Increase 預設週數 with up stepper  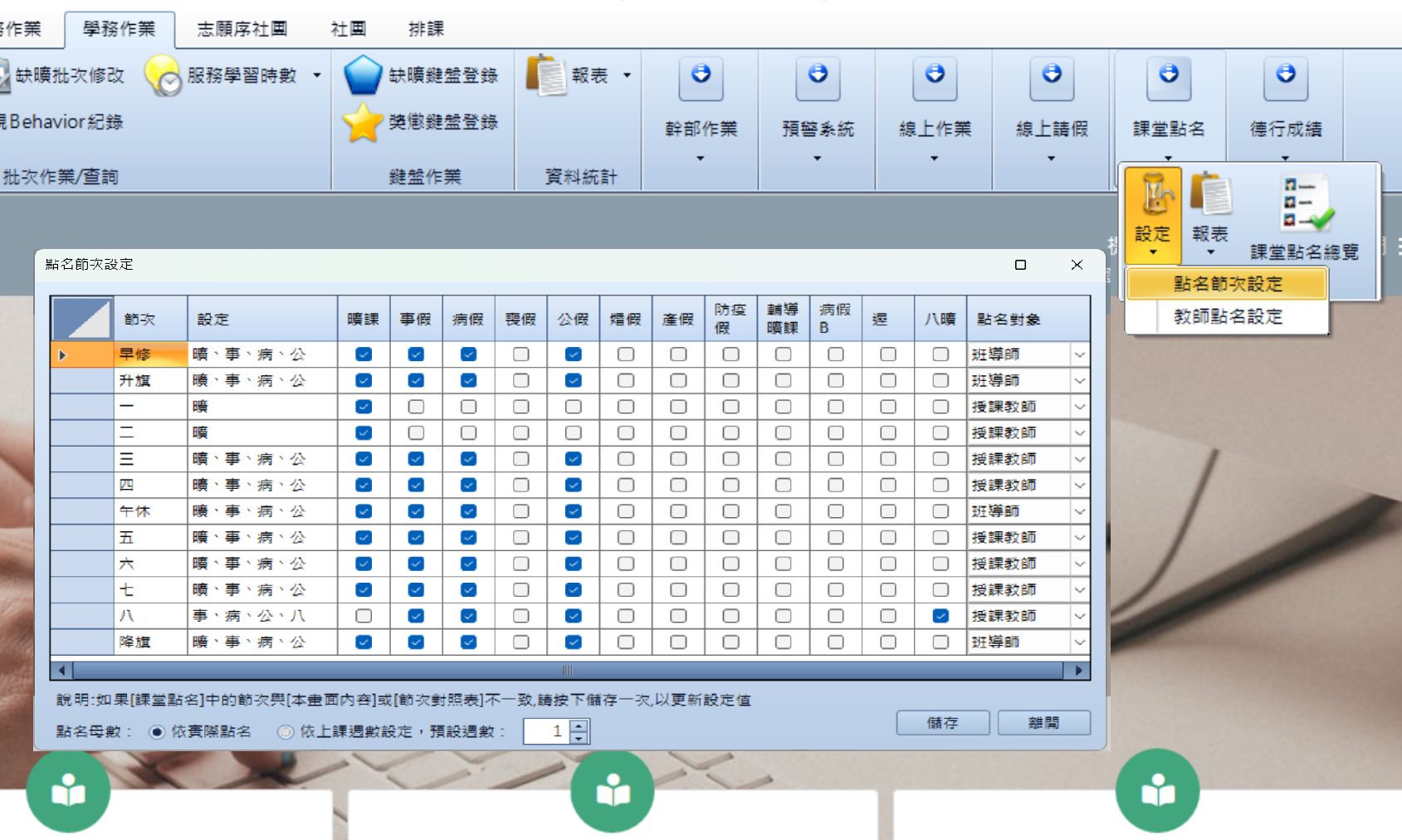pyautogui.click(x=579, y=726)
